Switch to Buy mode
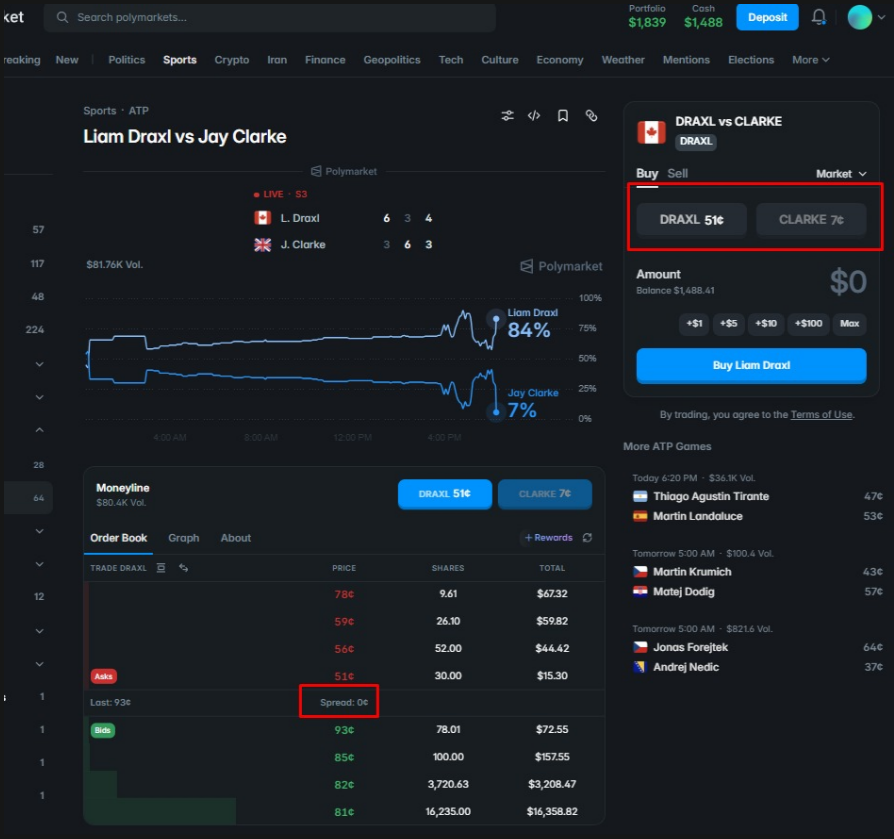Screen dimensions: 894x839 click(647, 173)
